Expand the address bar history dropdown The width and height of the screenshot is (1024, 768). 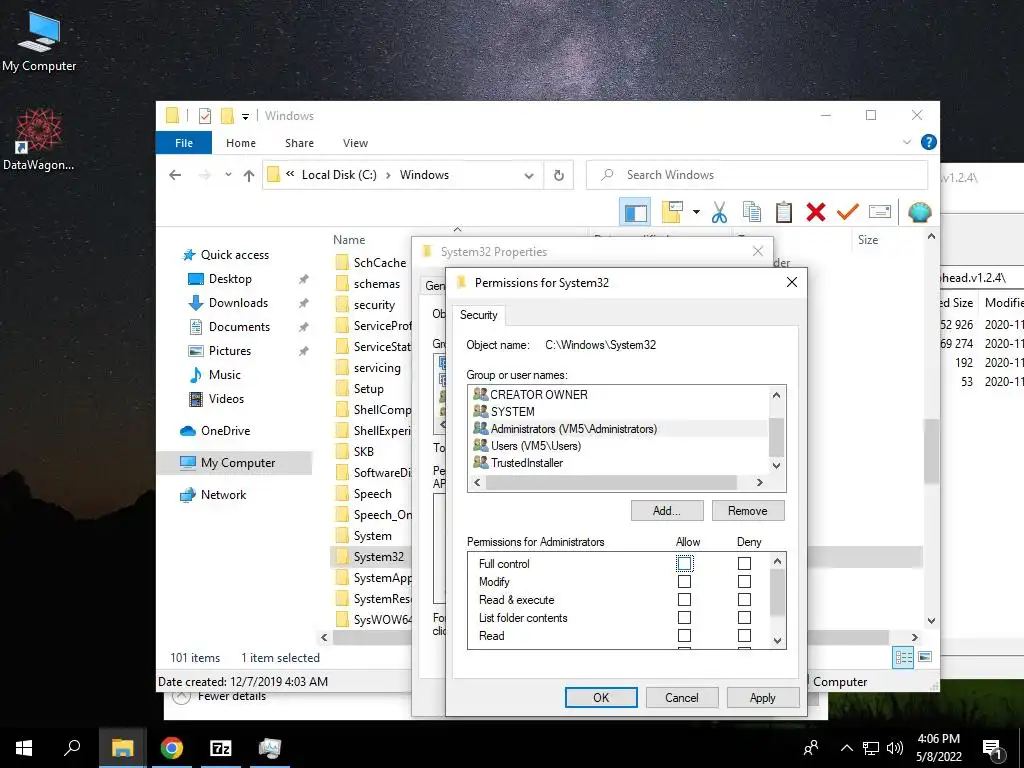(x=529, y=176)
